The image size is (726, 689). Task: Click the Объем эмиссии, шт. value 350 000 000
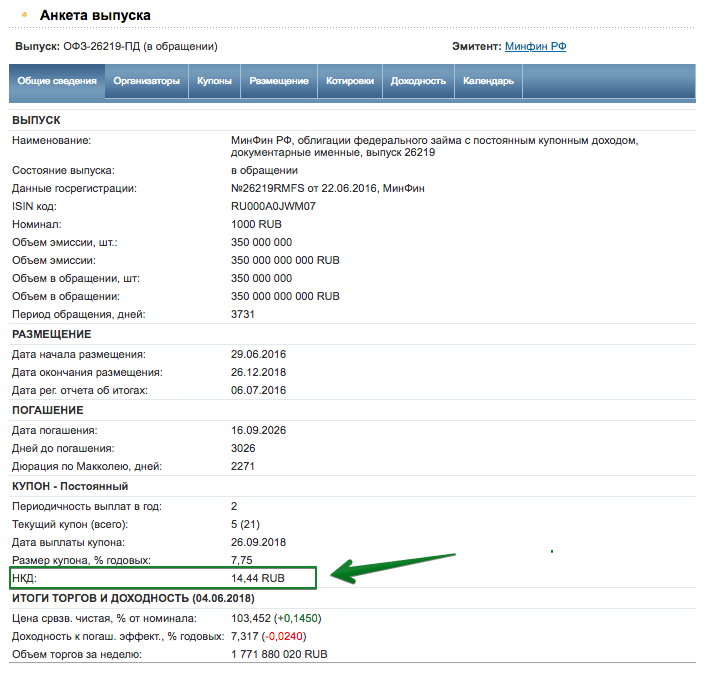[262, 242]
